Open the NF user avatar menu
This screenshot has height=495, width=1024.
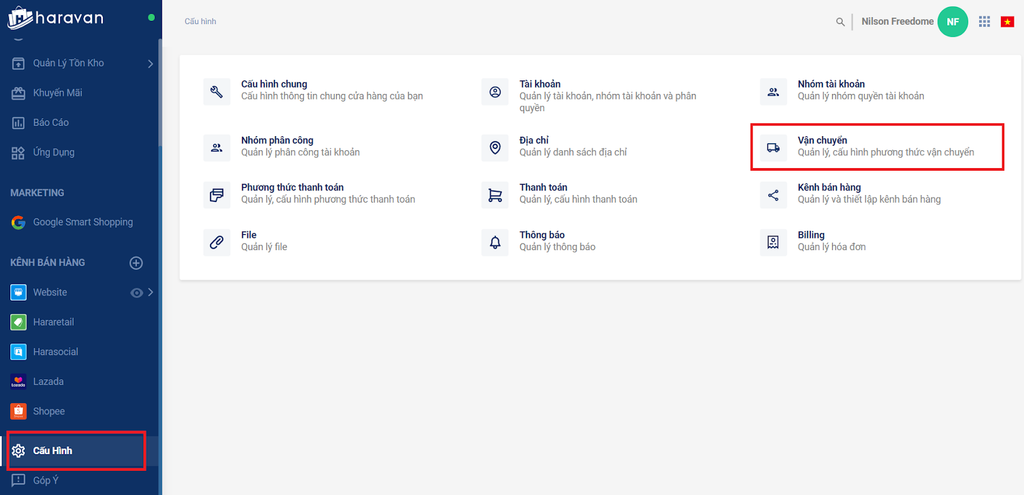pyautogui.click(x=953, y=22)
